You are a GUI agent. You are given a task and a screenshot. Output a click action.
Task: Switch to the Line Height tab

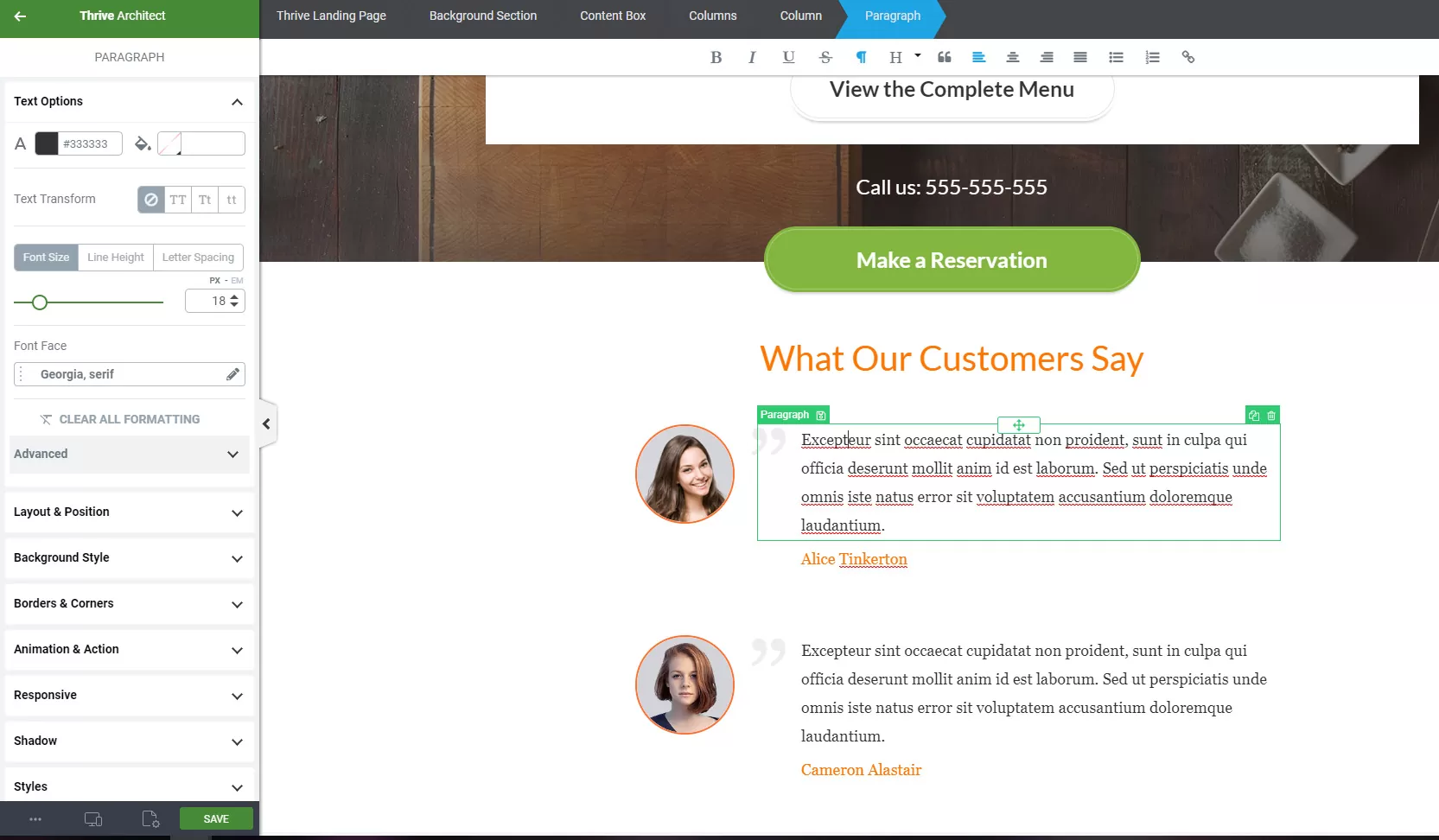[x=116, y=258]
